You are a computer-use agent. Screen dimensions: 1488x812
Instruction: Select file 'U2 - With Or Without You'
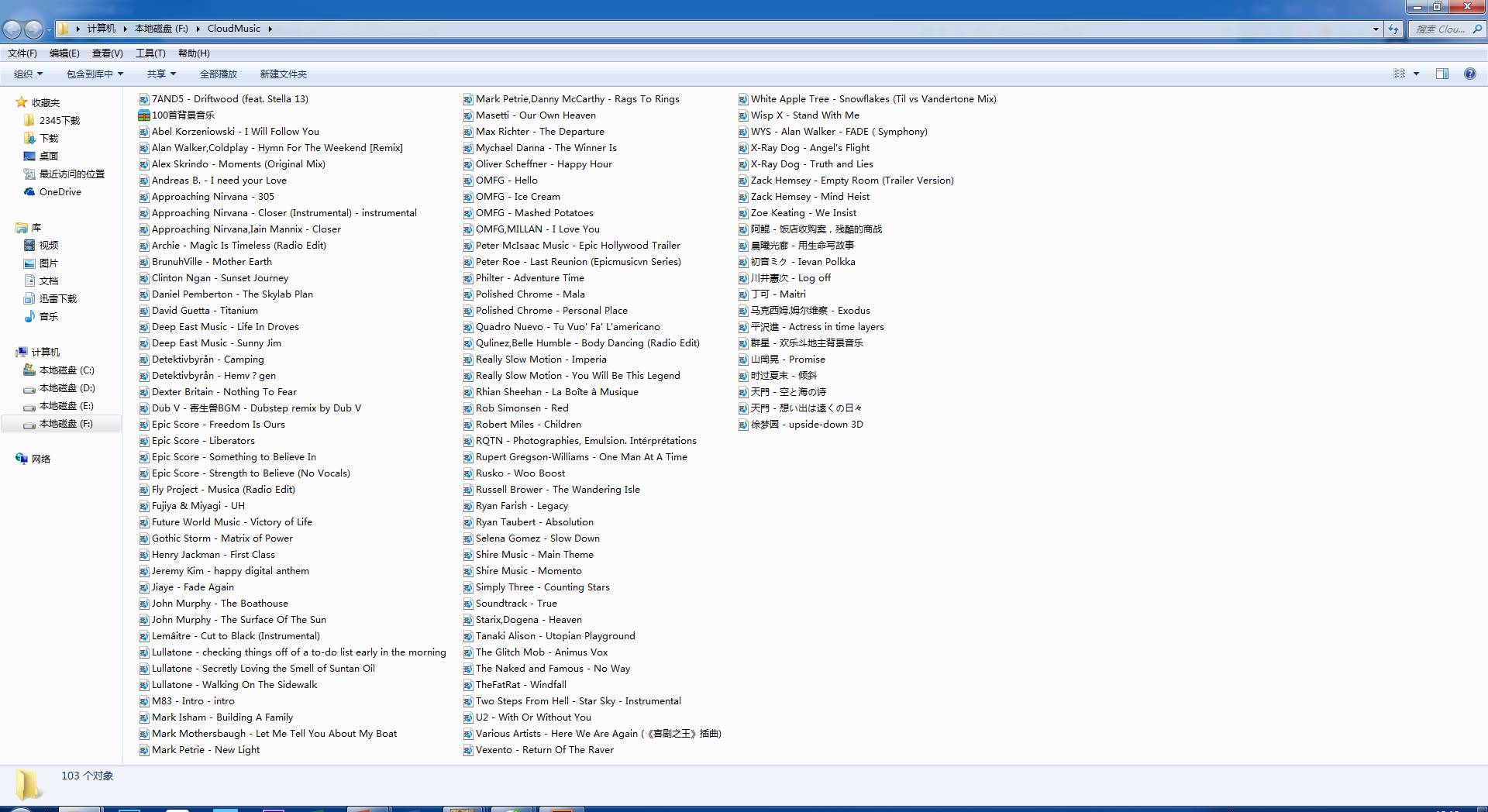(x=533, y=717)
